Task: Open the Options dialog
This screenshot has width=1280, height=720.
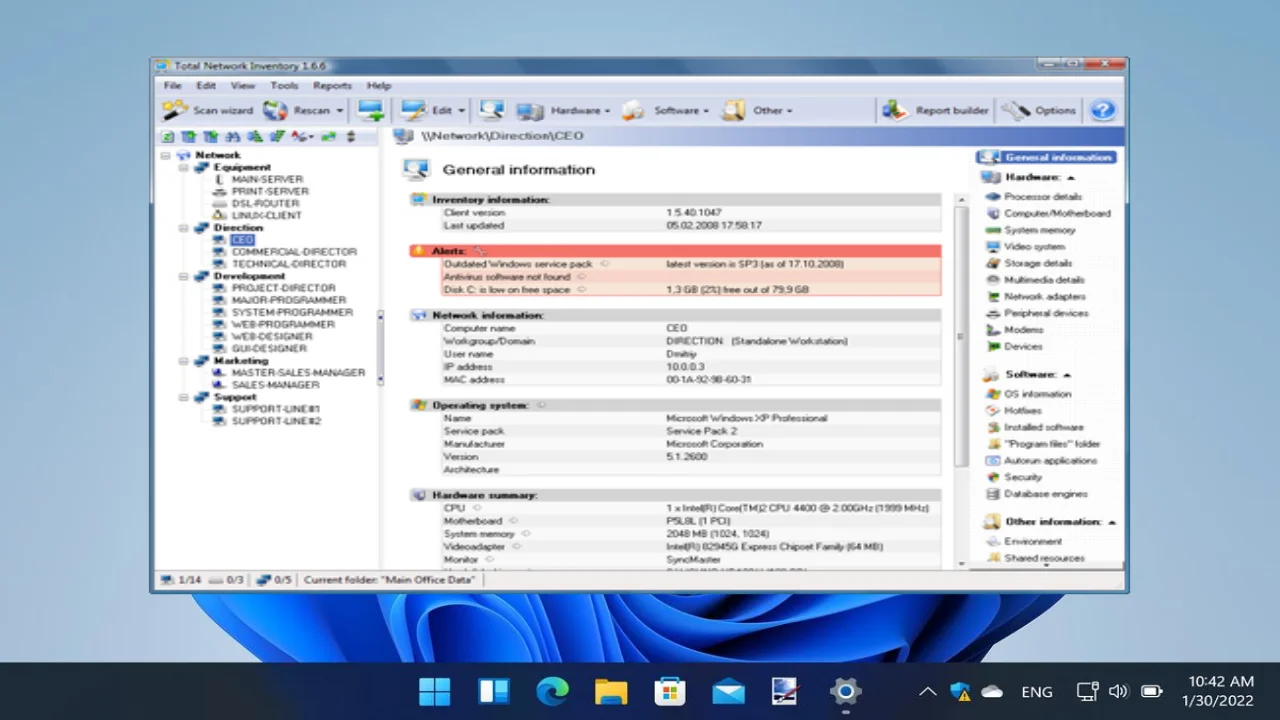Action: point(1041,110)
